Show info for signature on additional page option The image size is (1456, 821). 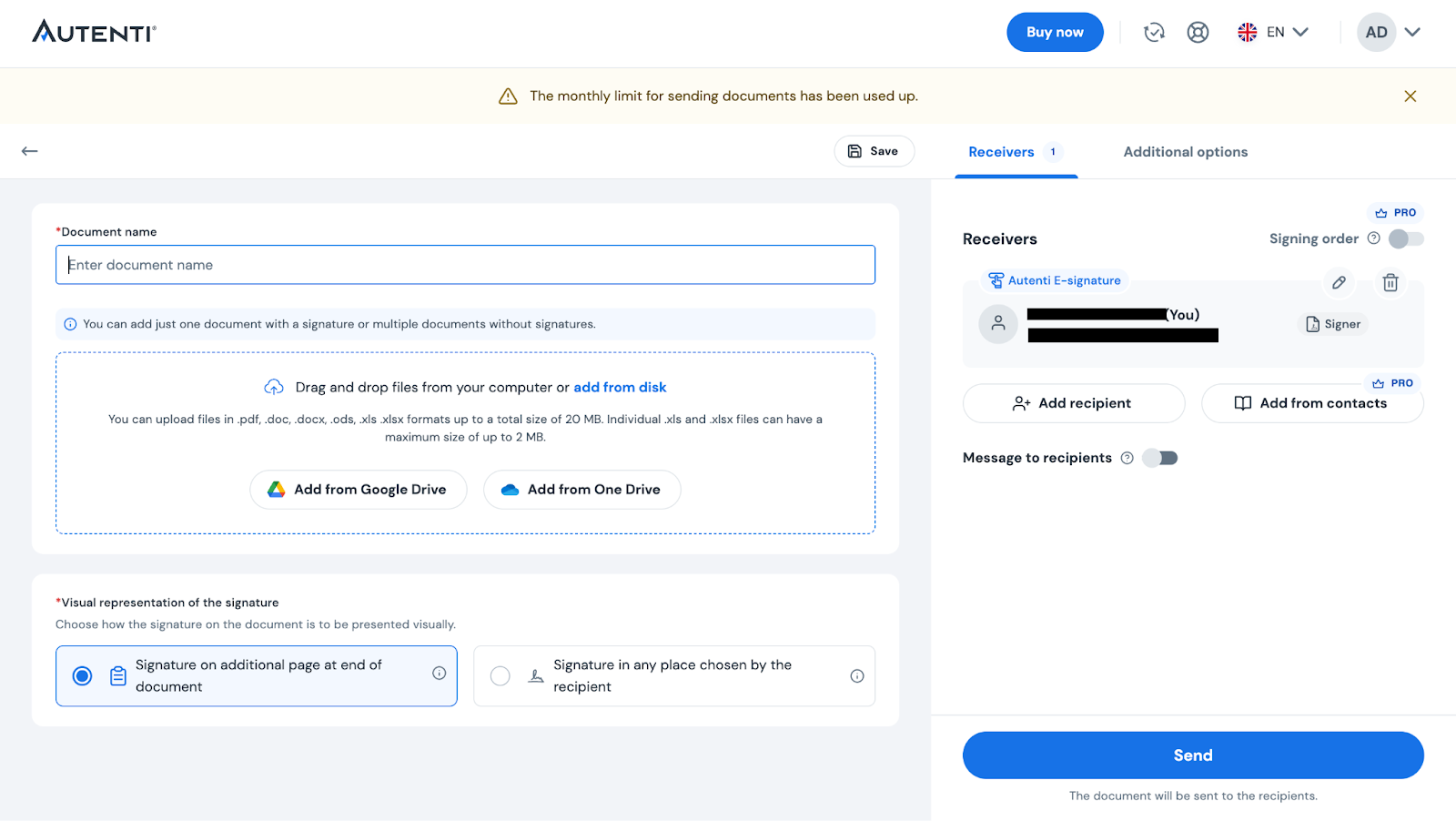439,674
